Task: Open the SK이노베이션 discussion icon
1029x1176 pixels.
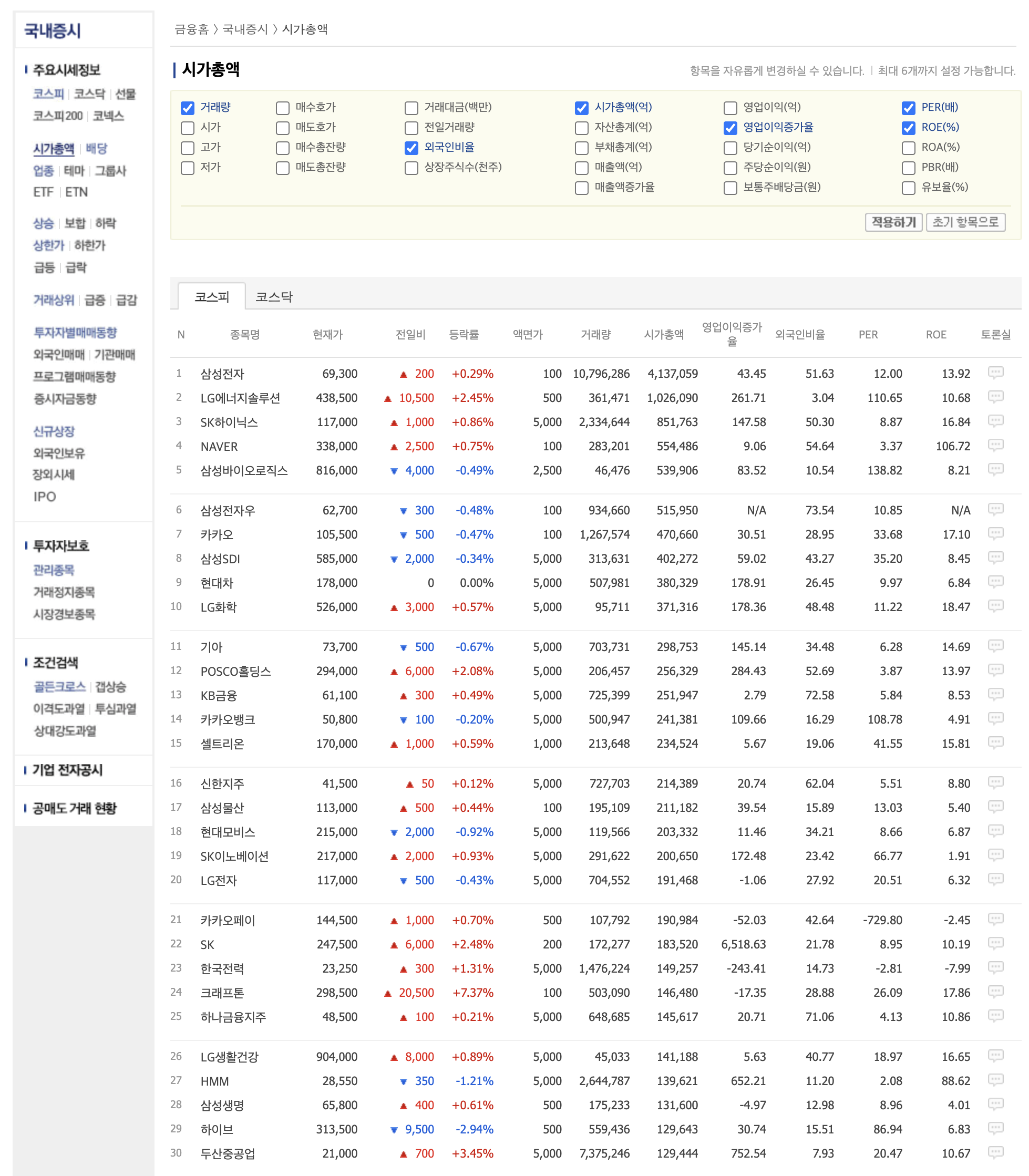Action: [995, 855]
